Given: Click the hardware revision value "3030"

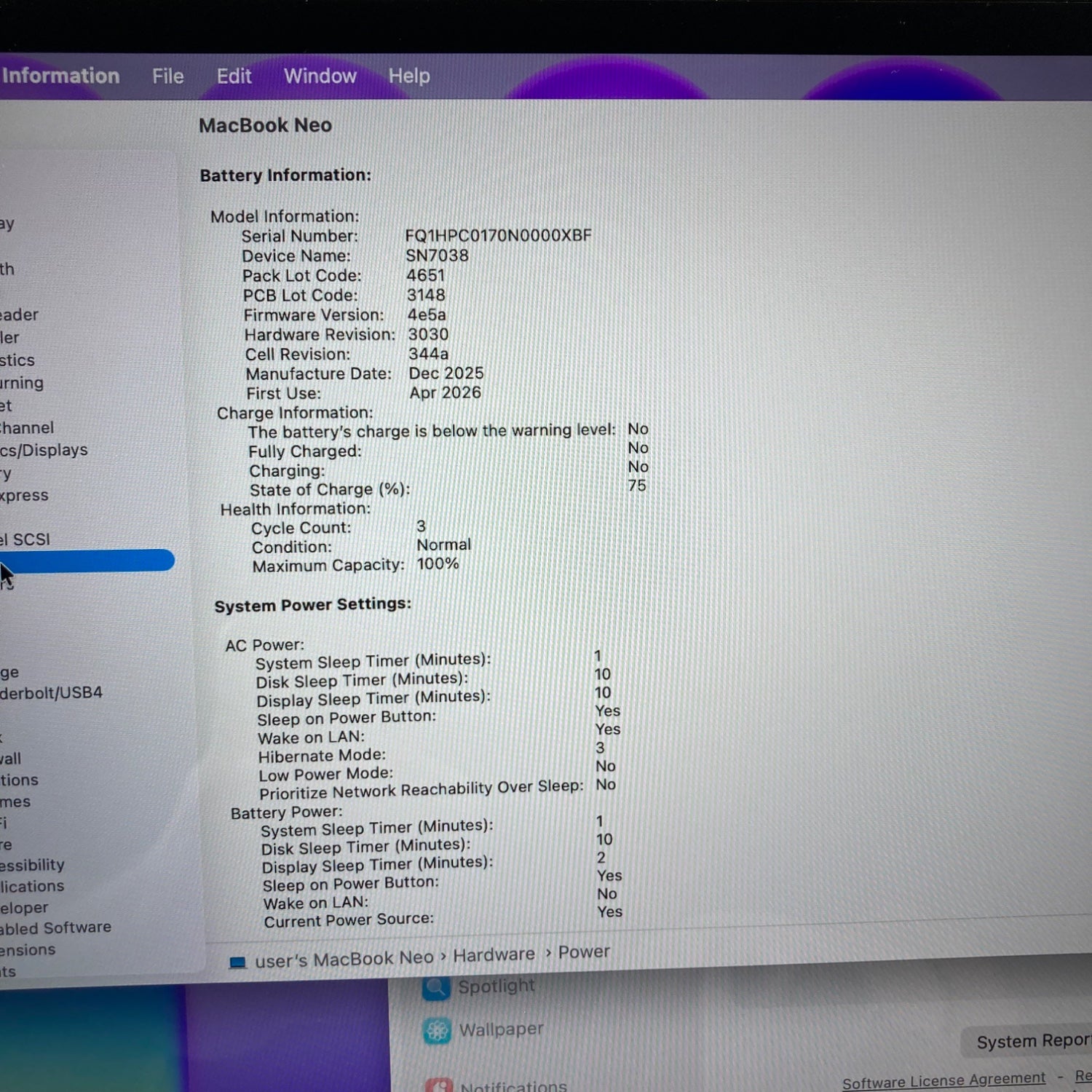Looking at the screenshot, I should (x=428, y=334).
